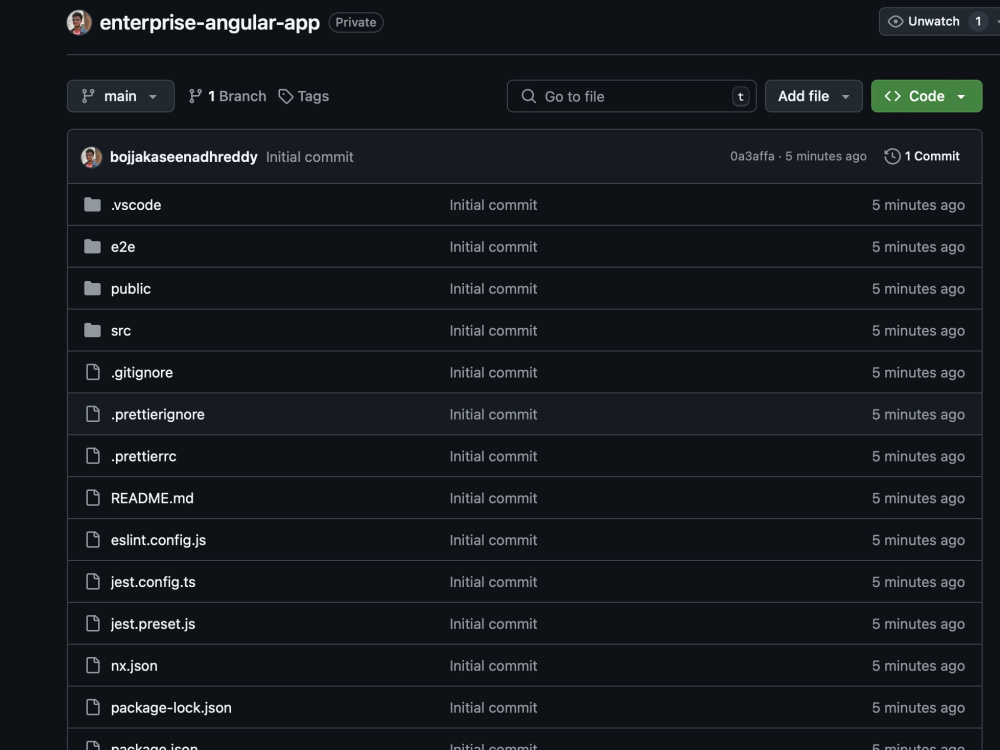Click the file icon for nx.json

coord(93,666)
